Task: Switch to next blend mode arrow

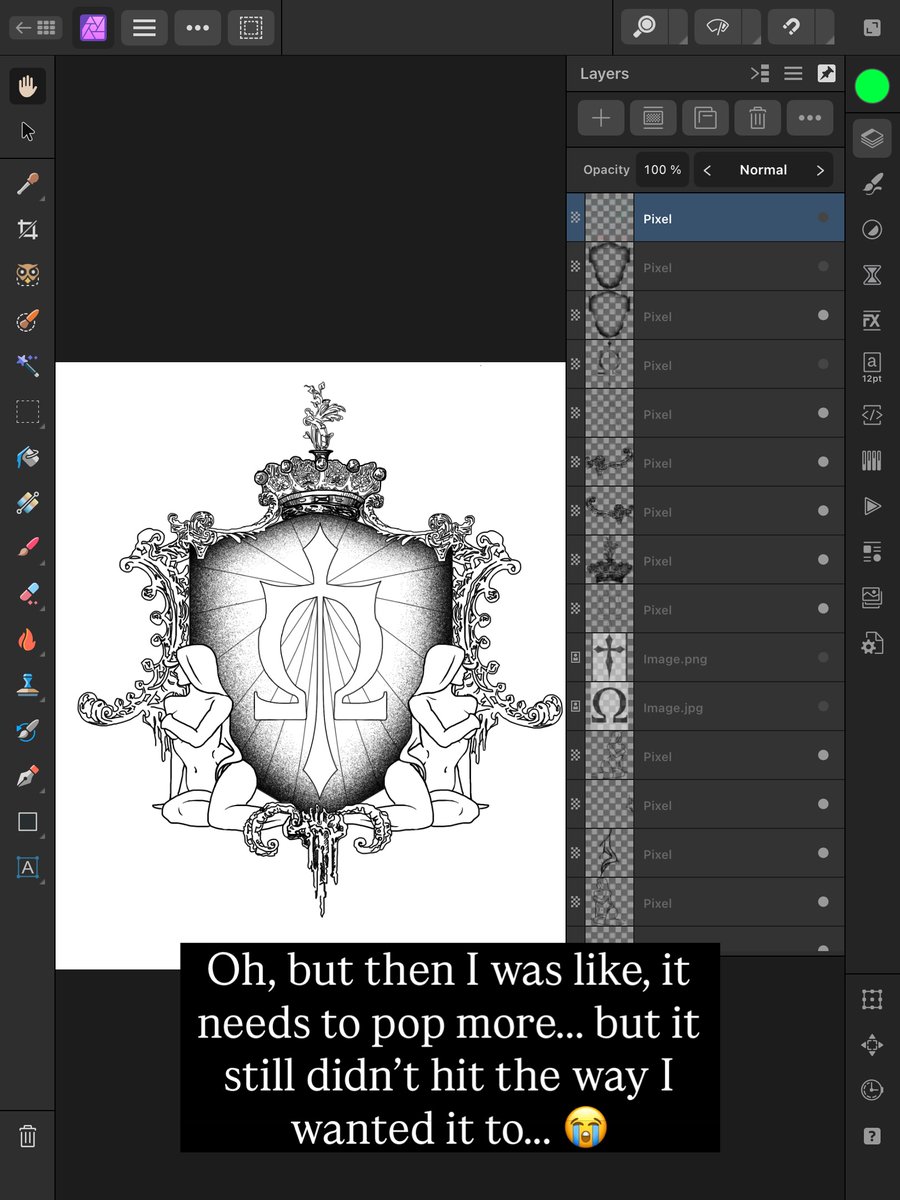Action: (819, 170)
